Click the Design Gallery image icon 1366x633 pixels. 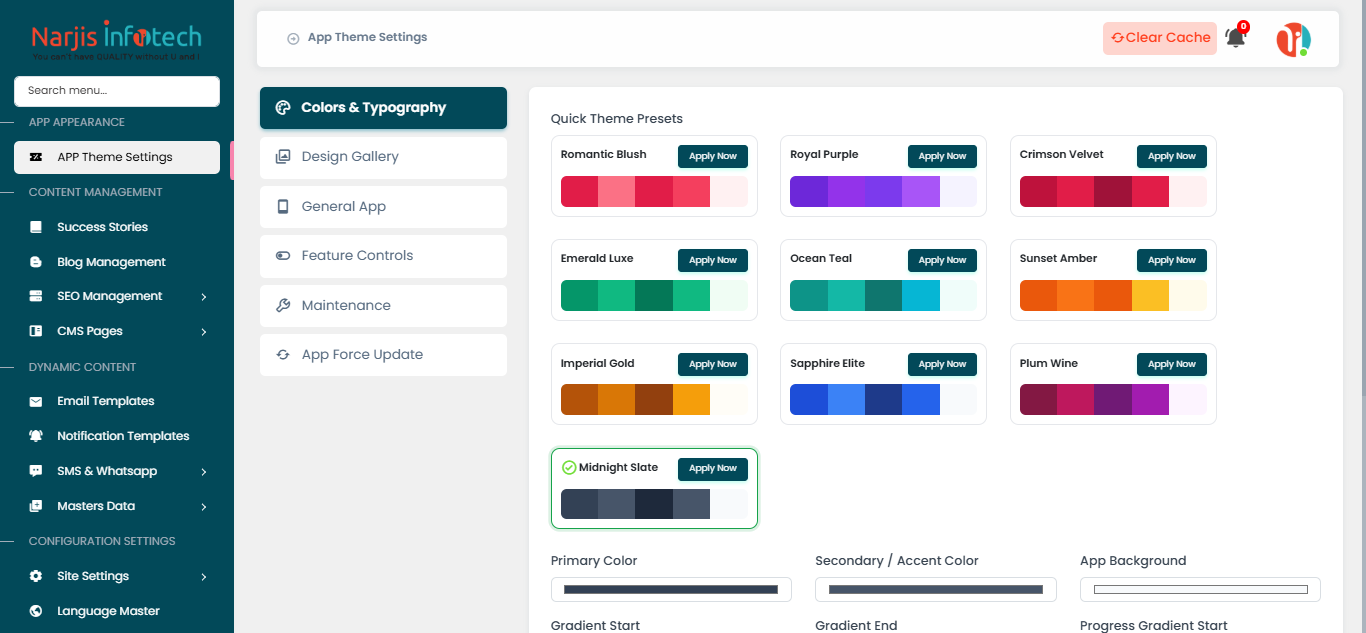tap(283, 157)
